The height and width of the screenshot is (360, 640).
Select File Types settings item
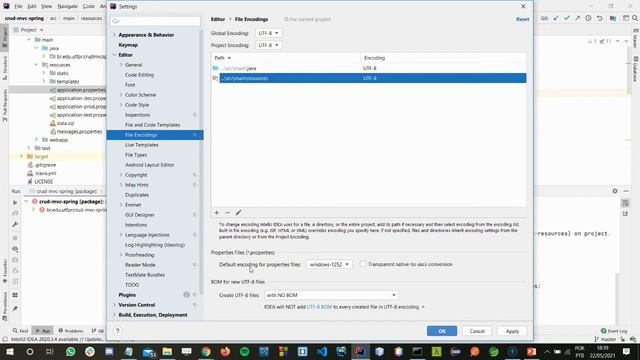[x=136, y=155]
